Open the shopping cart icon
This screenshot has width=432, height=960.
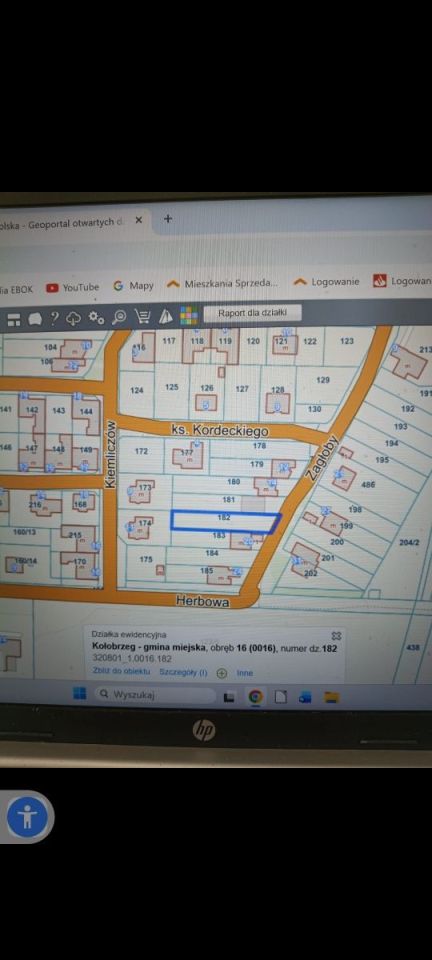point(143,317)
